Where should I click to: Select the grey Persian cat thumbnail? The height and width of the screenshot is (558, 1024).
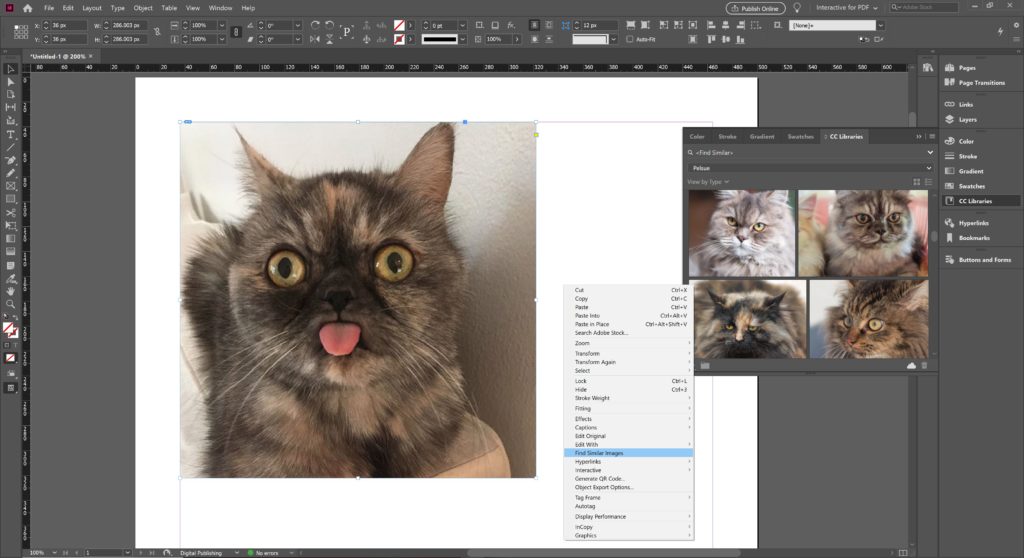pos(741,233)
